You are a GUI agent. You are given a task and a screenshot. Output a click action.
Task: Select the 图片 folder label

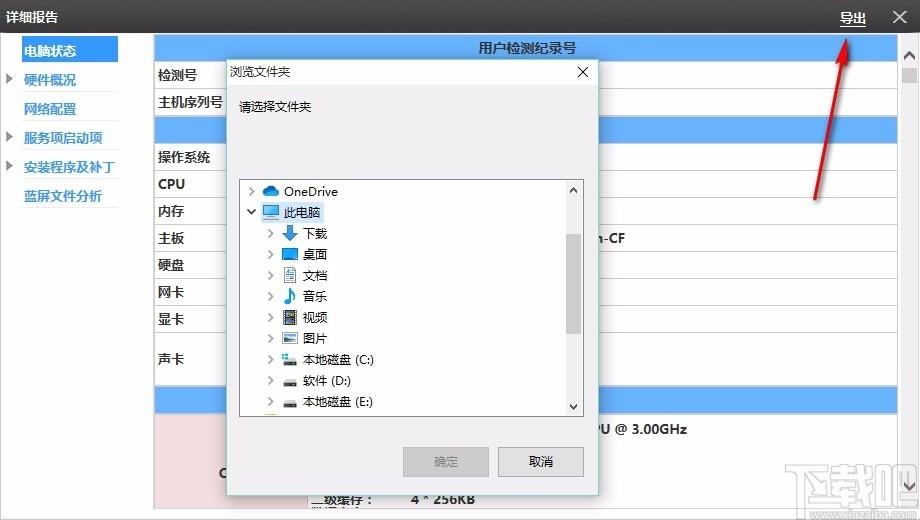[x=315, y=339]
